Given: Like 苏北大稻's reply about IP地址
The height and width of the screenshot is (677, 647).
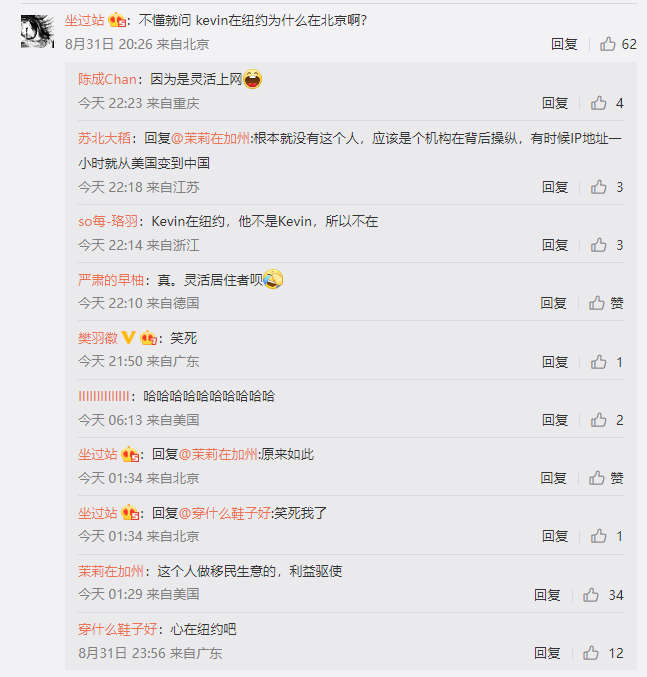Looking at the screenshot, I should tap(598, 187).
